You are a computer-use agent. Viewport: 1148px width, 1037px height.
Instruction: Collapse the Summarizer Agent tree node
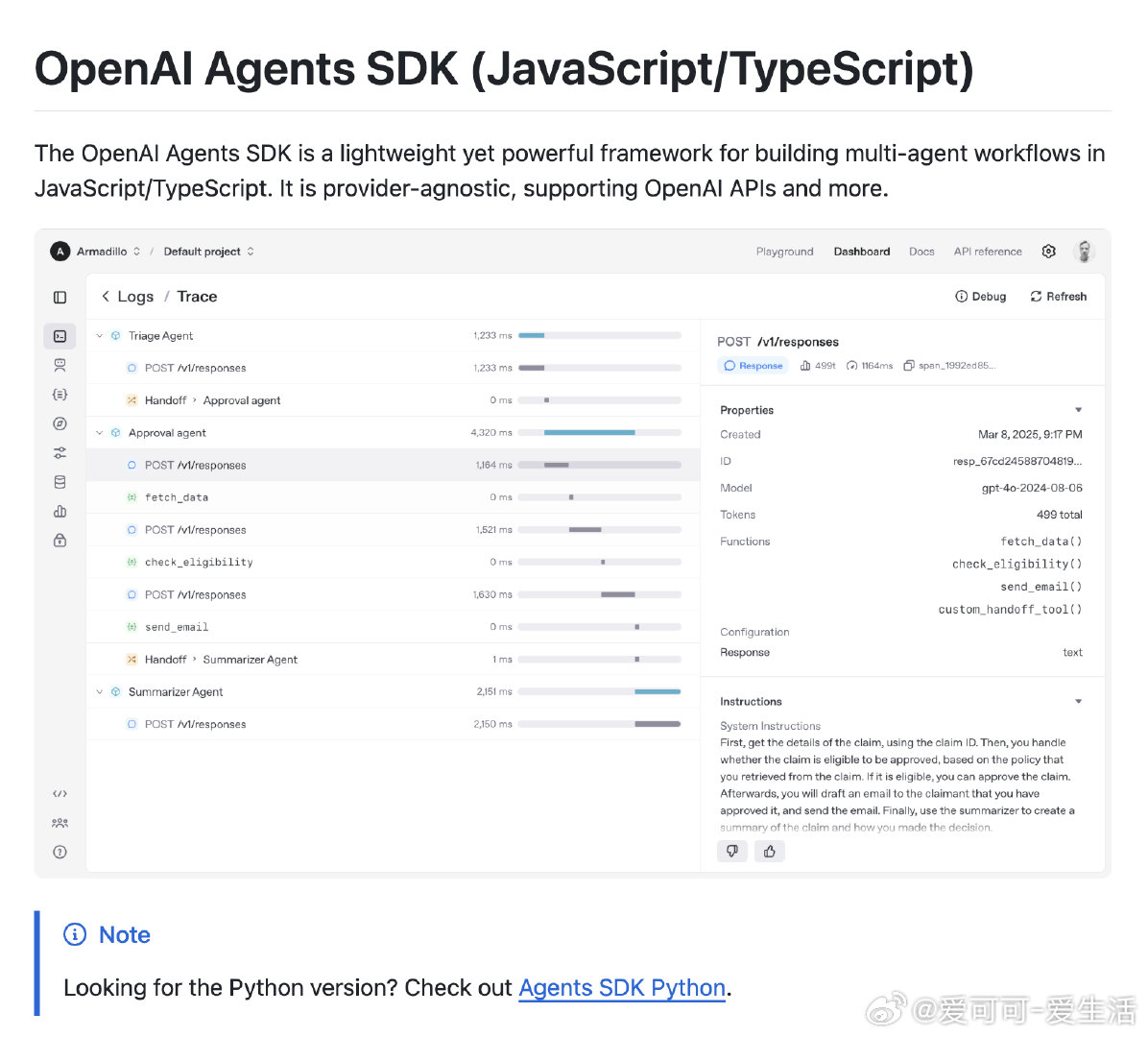100,691
